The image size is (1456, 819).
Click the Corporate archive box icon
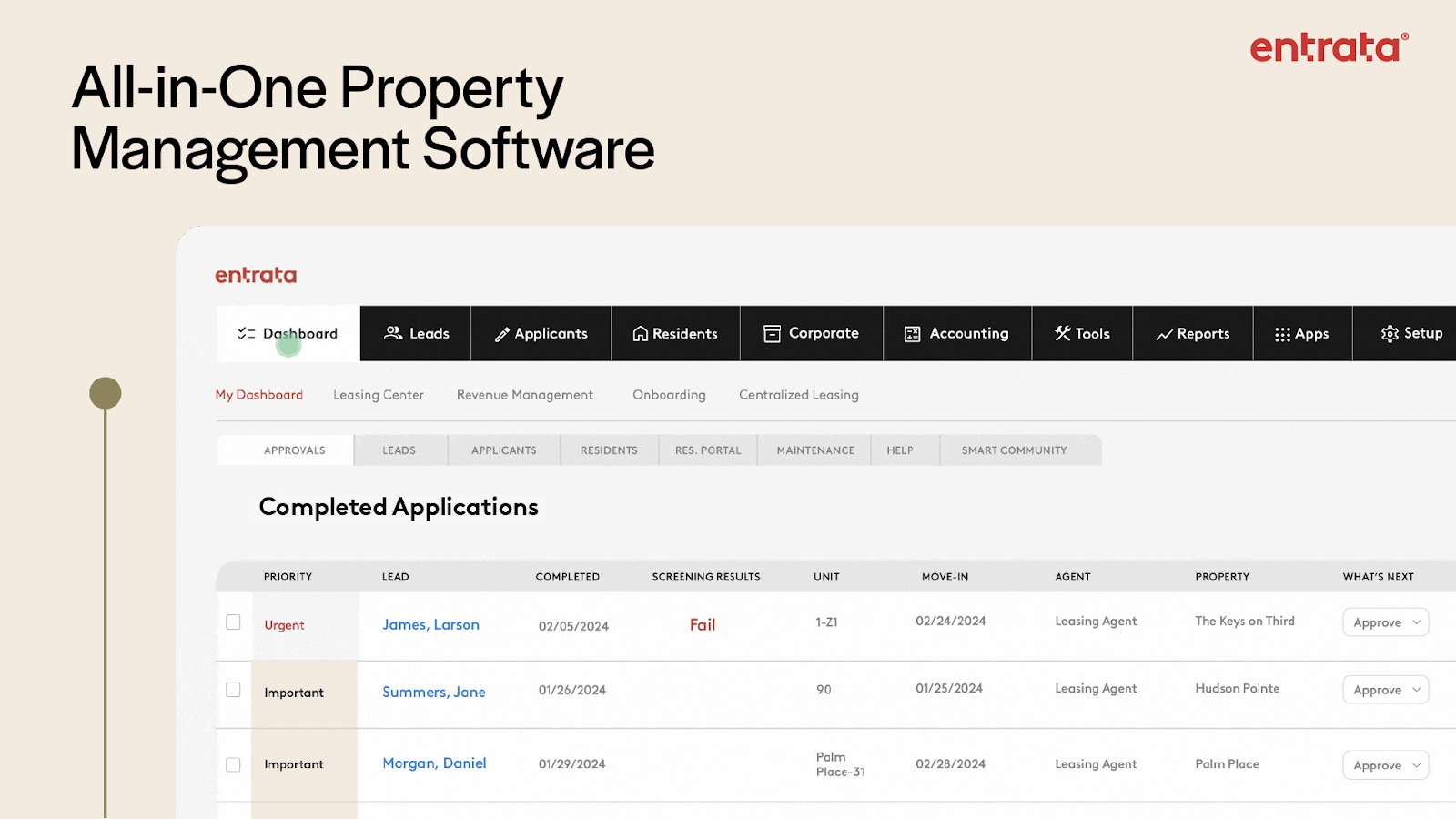pyautogui.click(x=772, y=334)
